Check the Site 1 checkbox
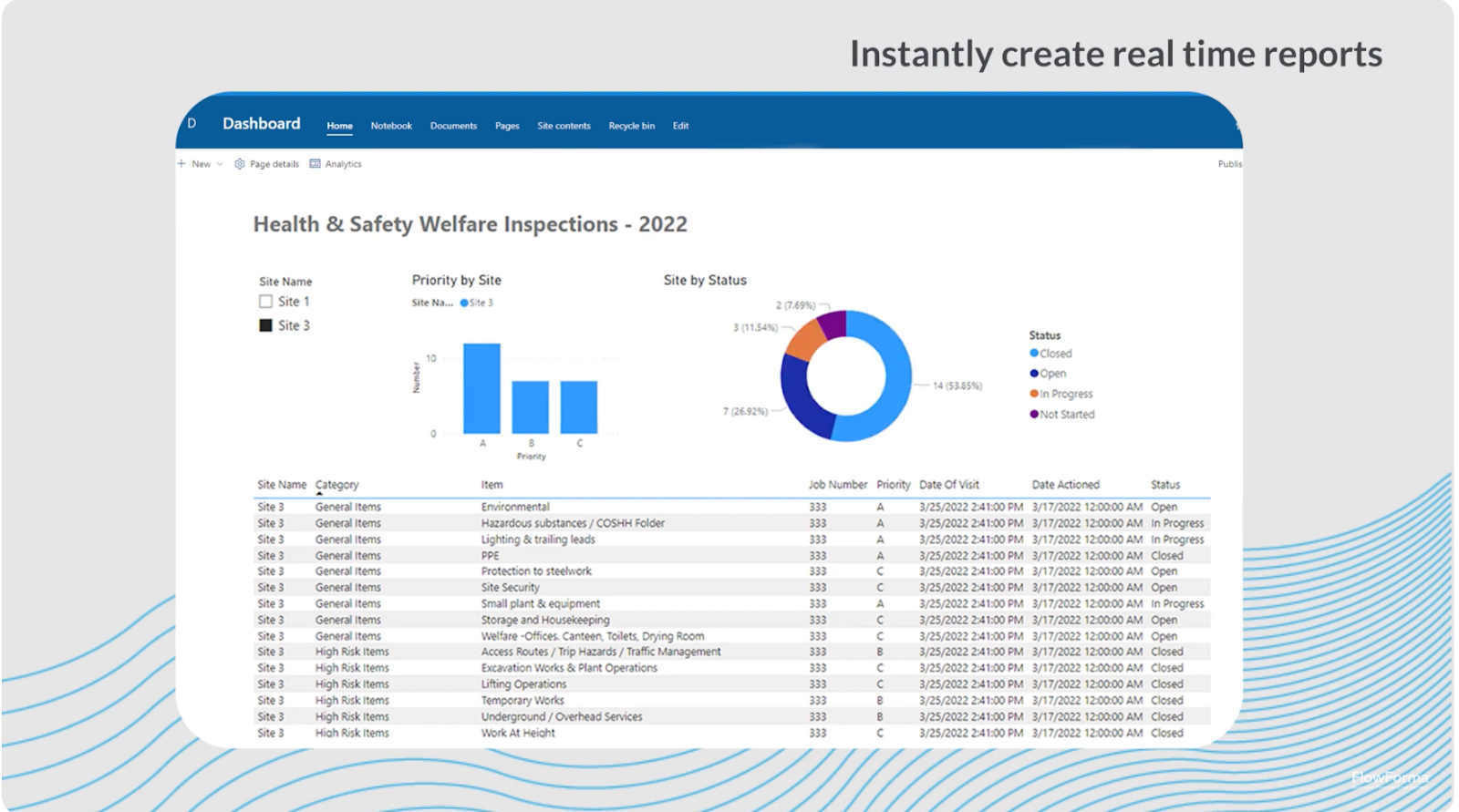 tap(266, 302)
